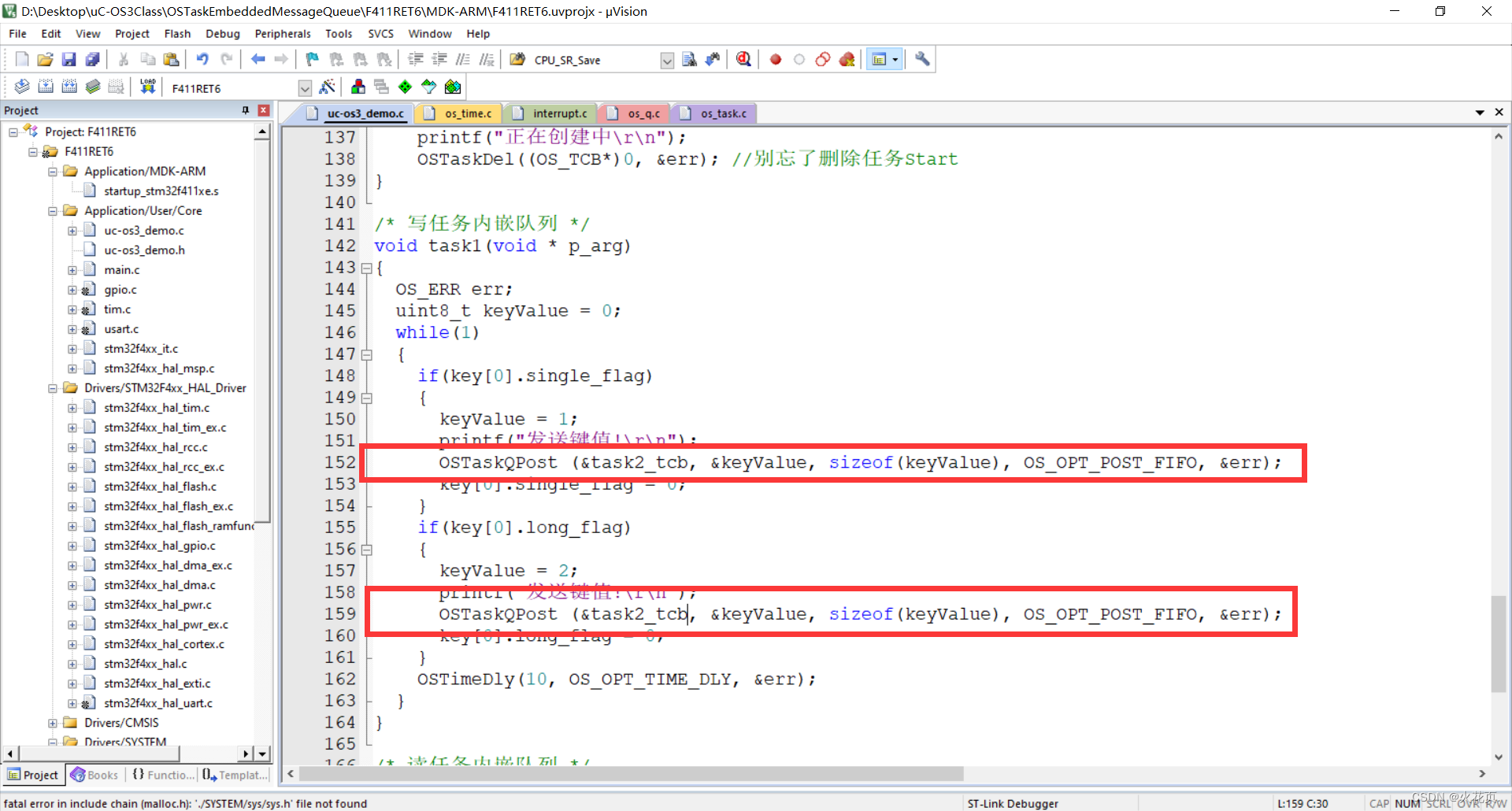Open the Flash menu
Screen dimensions: 1512x811
[x=177, y=34]
